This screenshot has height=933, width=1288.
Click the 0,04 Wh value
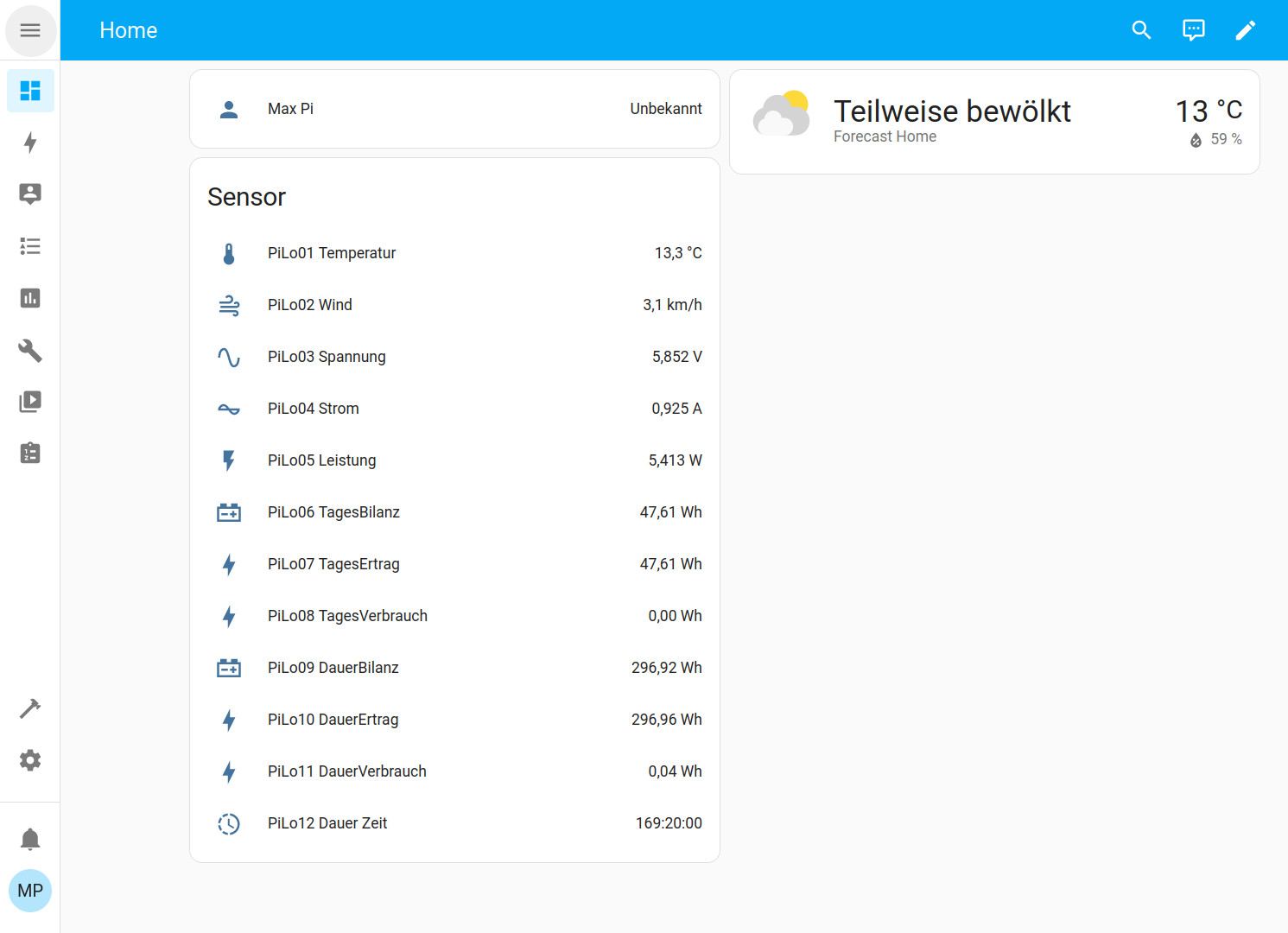click(x=675, y=771)
